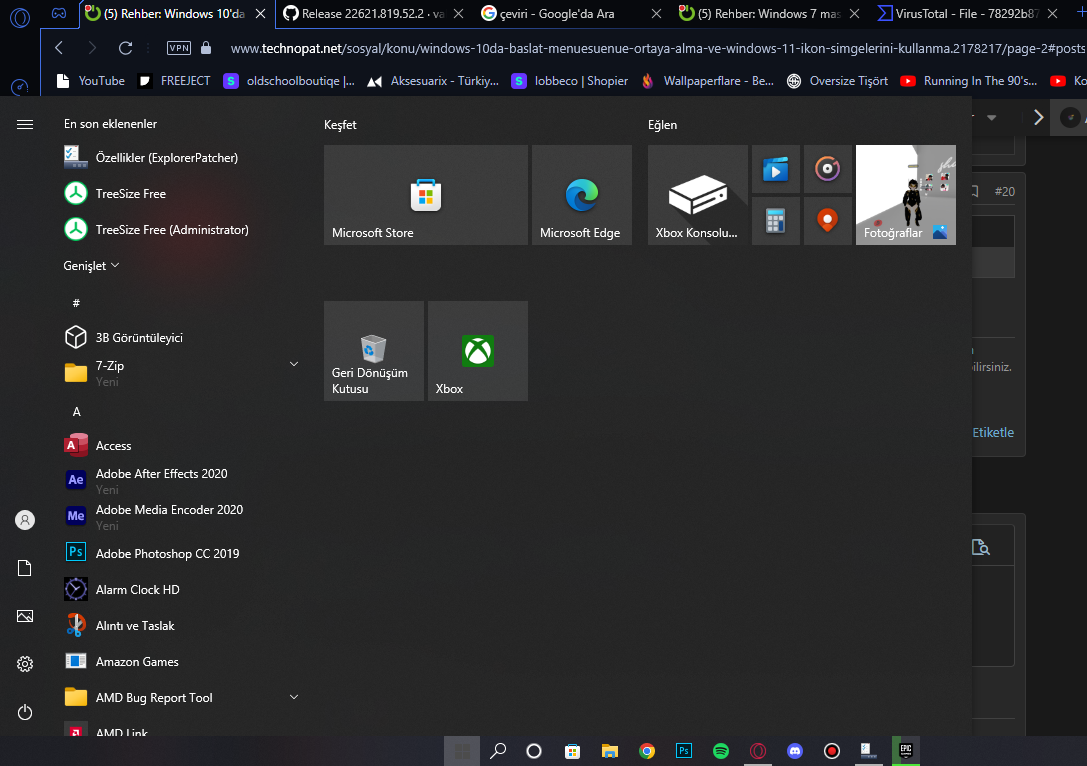Click the technopat.net address bar
This screenshot has height=766, width=1087.
655,49
